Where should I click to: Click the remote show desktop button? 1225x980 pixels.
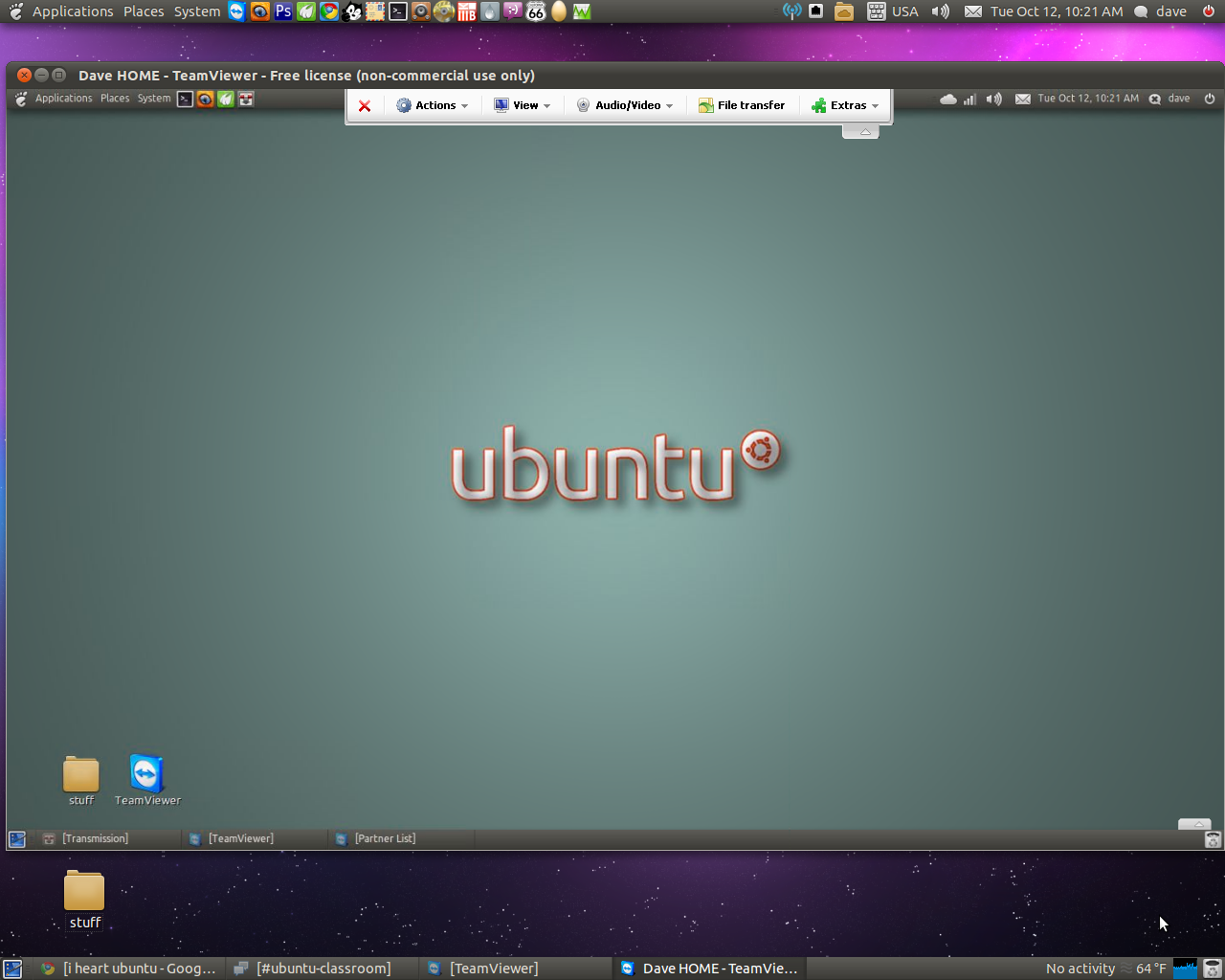click(17, 839)
